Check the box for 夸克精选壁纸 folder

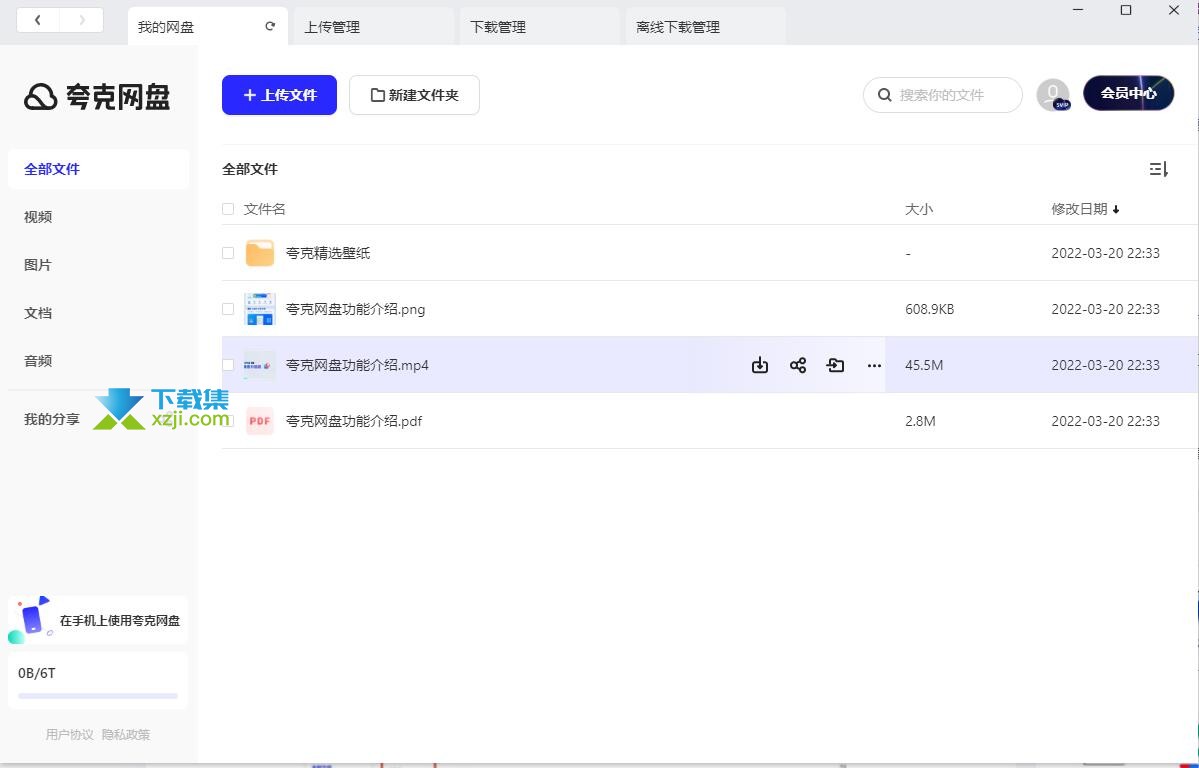[x=228, y=253]
